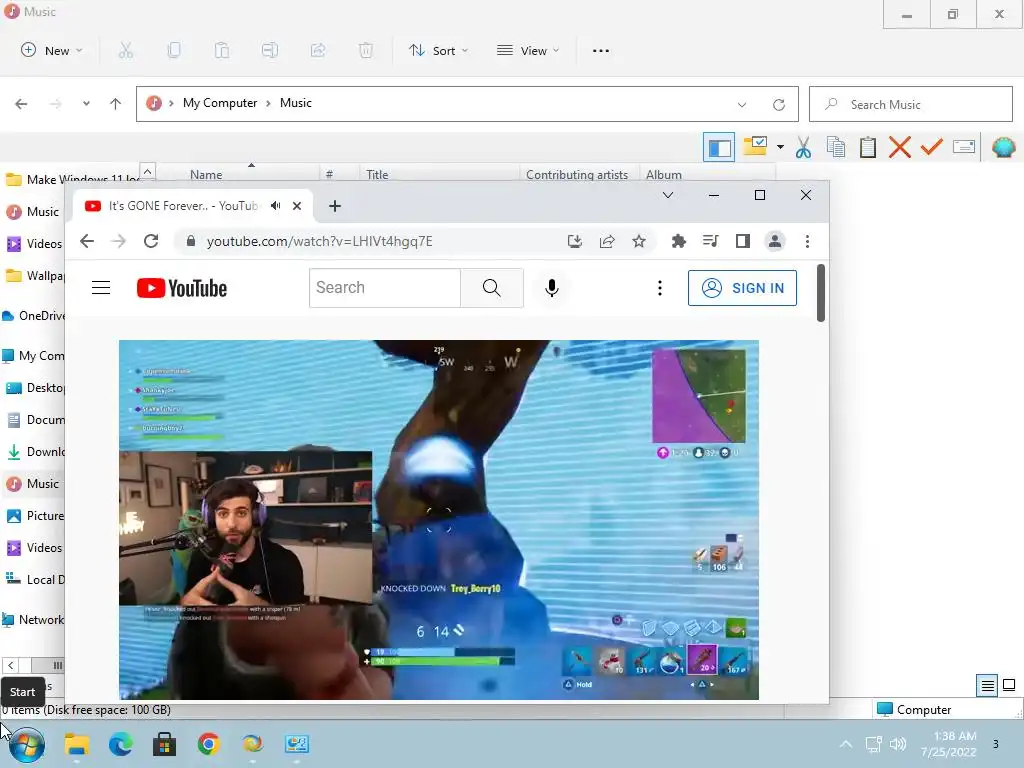
Task: Open File Explorer from the taskbar
Action: 76,744
